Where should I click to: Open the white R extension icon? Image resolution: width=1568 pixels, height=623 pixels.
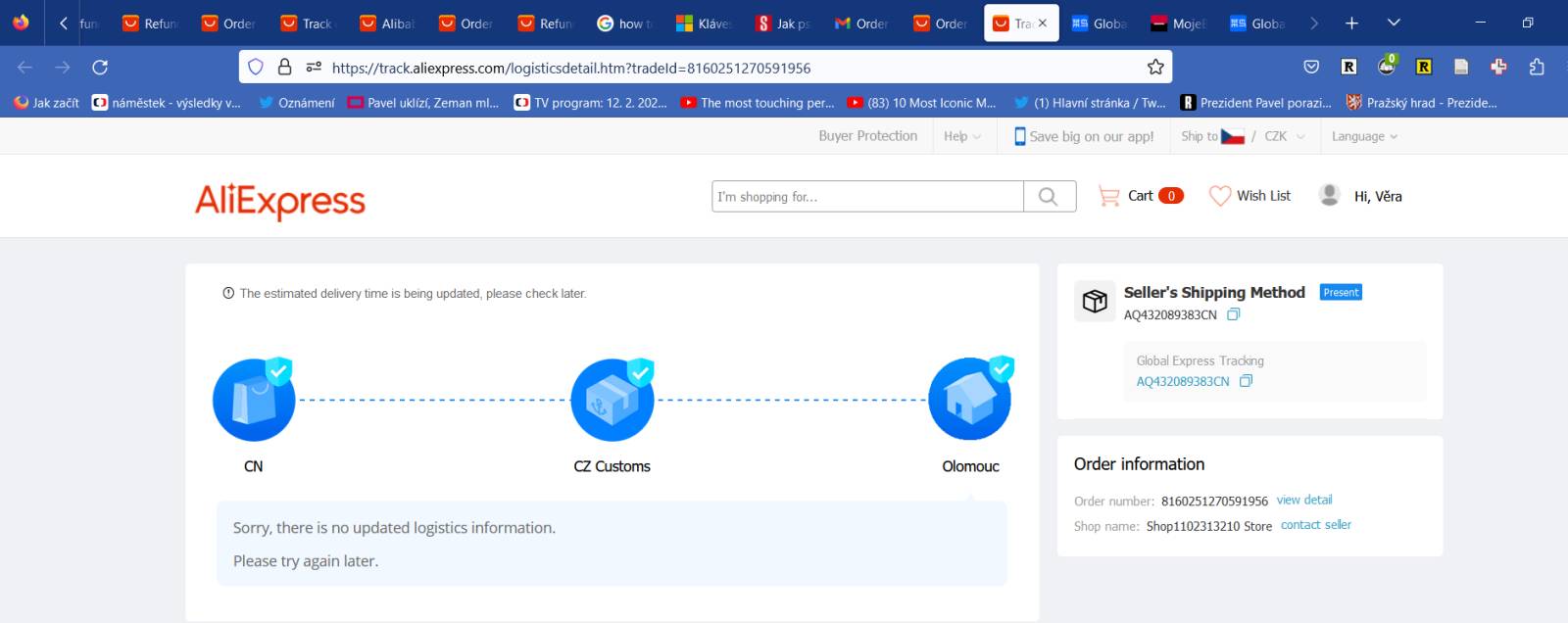coord(1348,67)
